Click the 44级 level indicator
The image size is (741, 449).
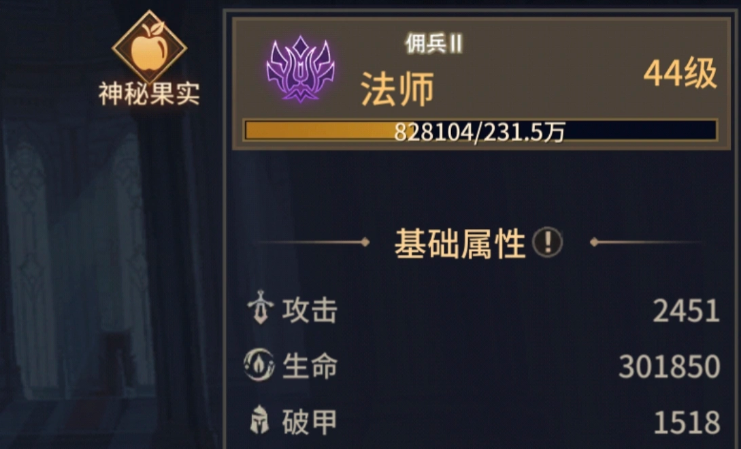tap(681, 73)
